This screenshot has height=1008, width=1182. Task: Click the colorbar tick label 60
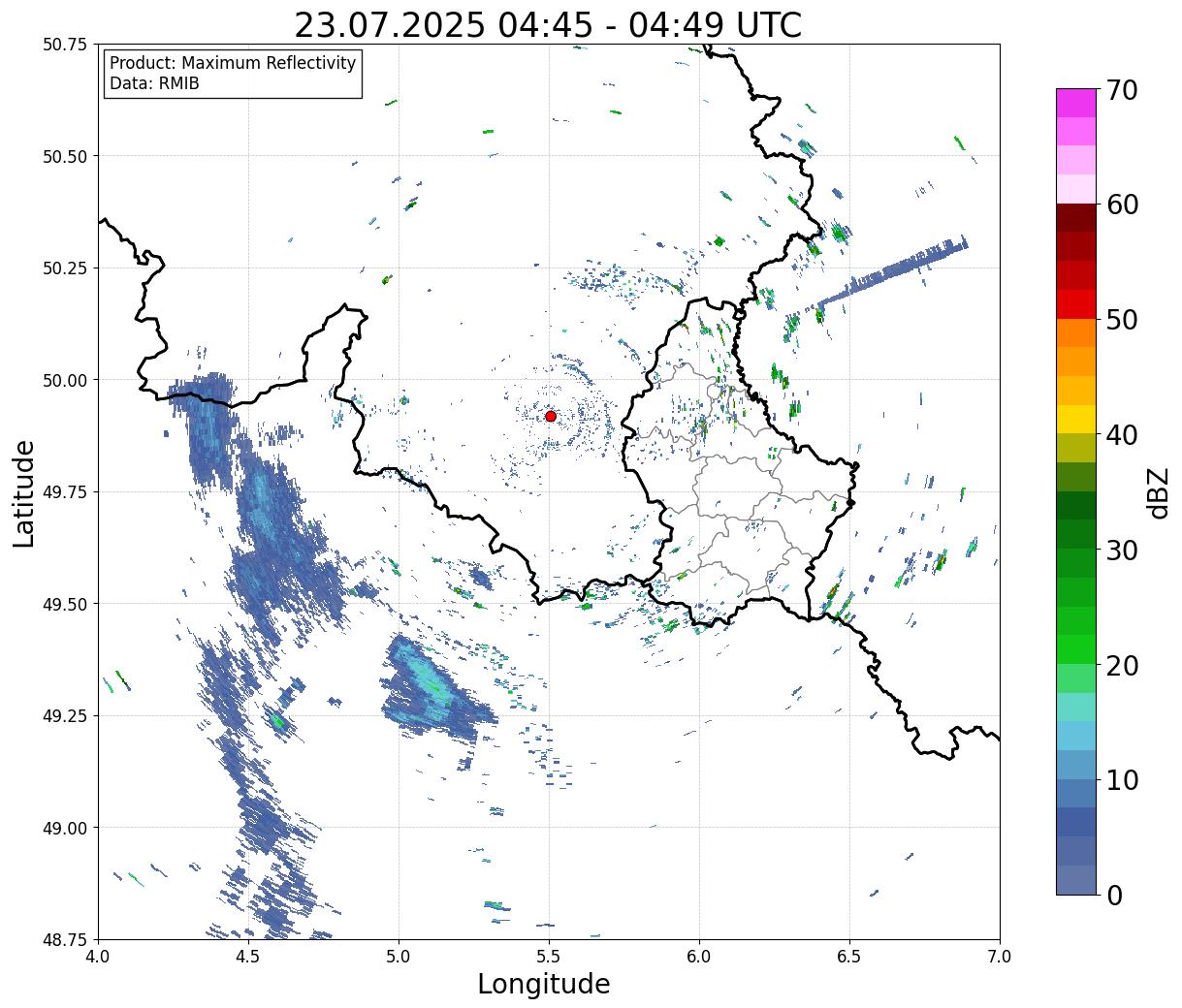[x=1122, y=205]
